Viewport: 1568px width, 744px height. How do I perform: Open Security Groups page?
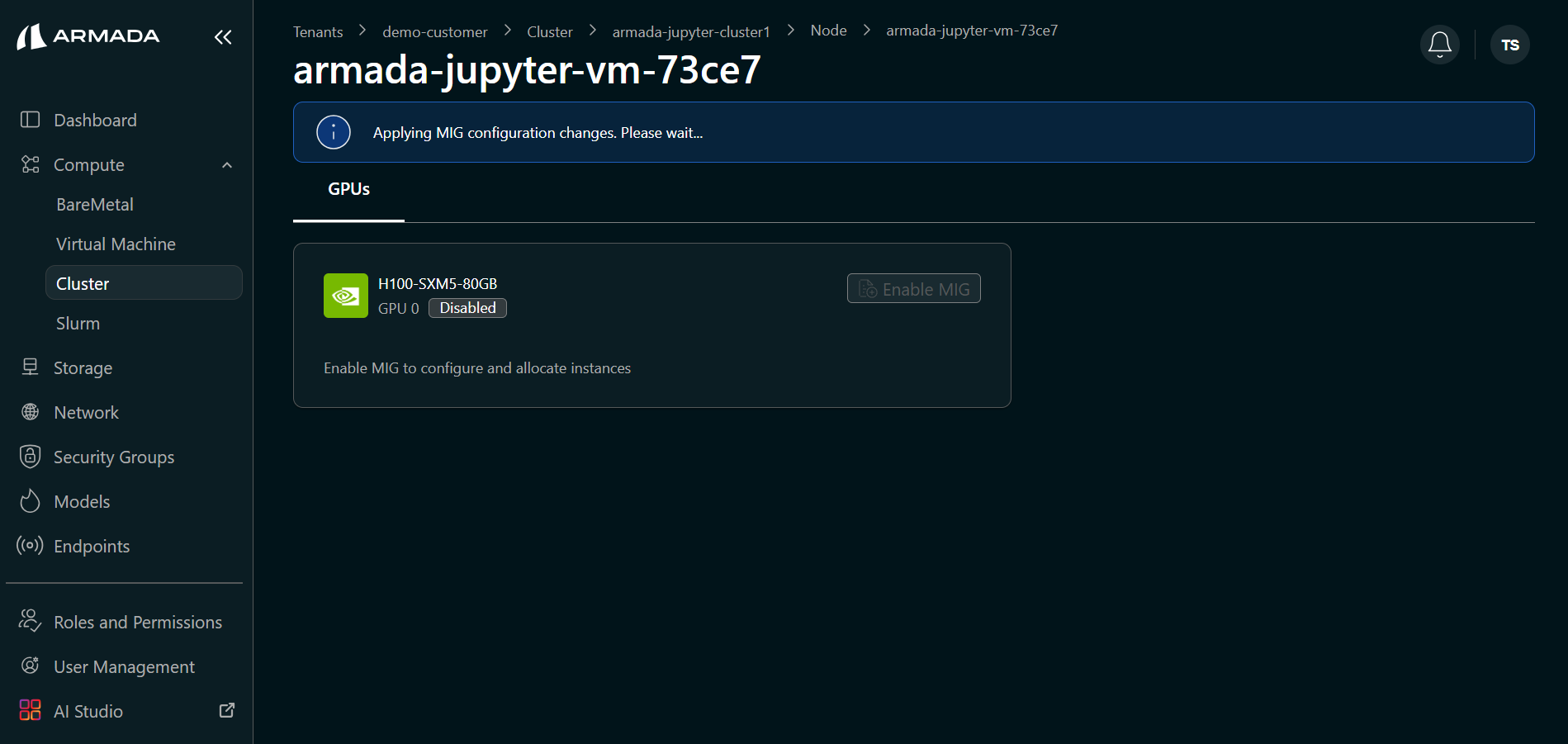tap(113, 457)
